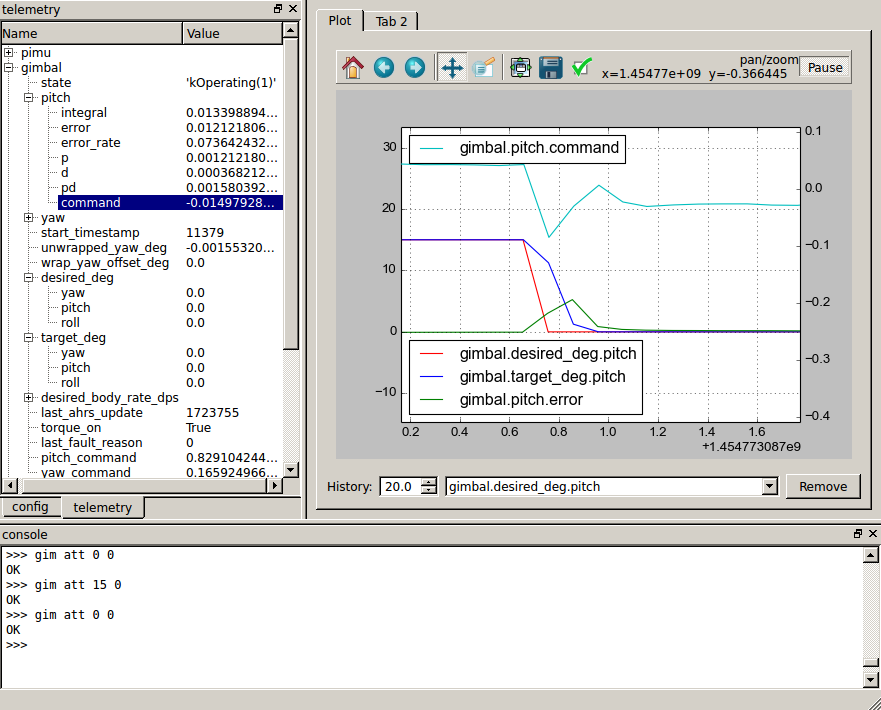Select the pitch integral row
Viewport: 881px width, 710px height.
point(142,113)
